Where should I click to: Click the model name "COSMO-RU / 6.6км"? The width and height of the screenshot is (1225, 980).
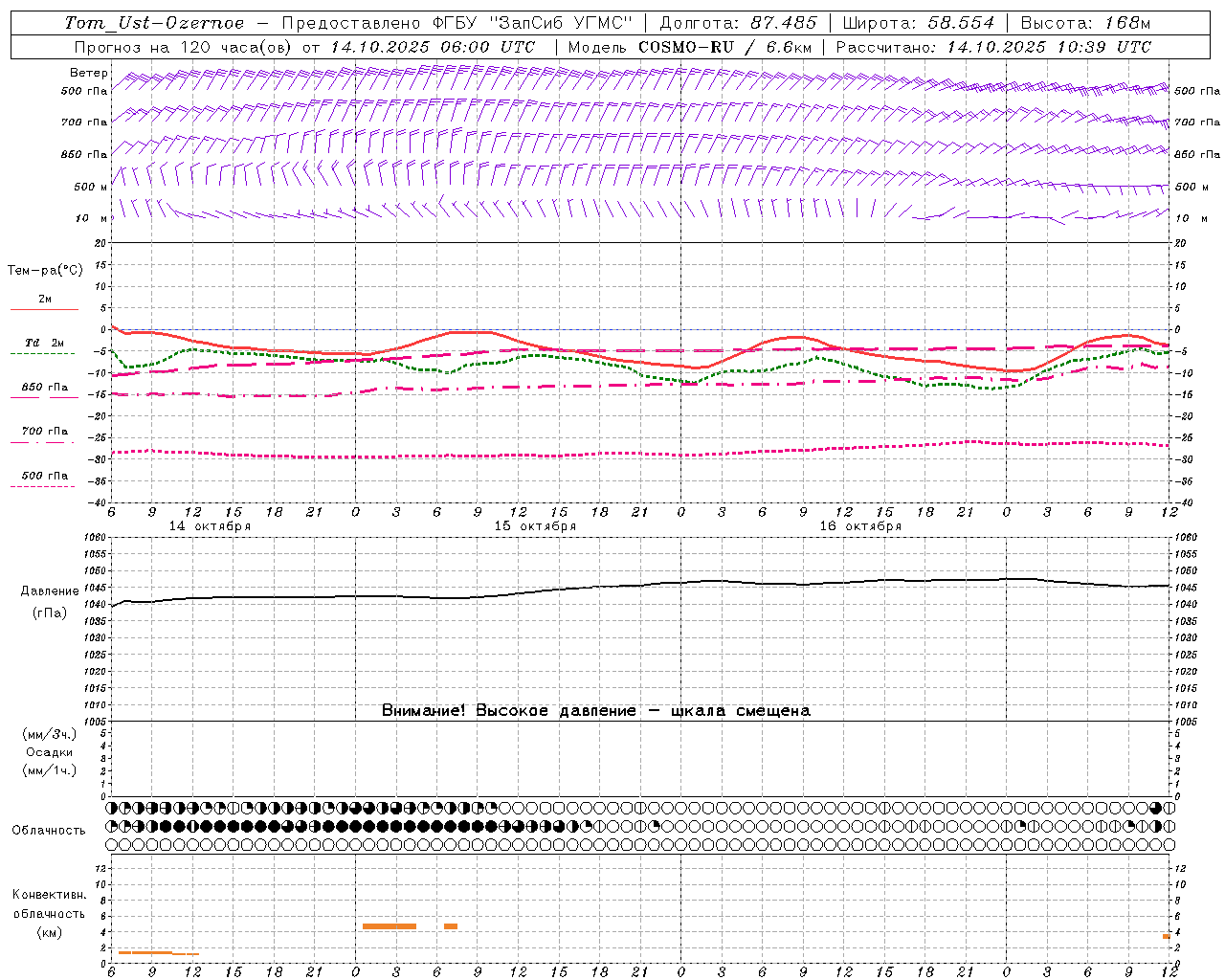click(724, 47)
